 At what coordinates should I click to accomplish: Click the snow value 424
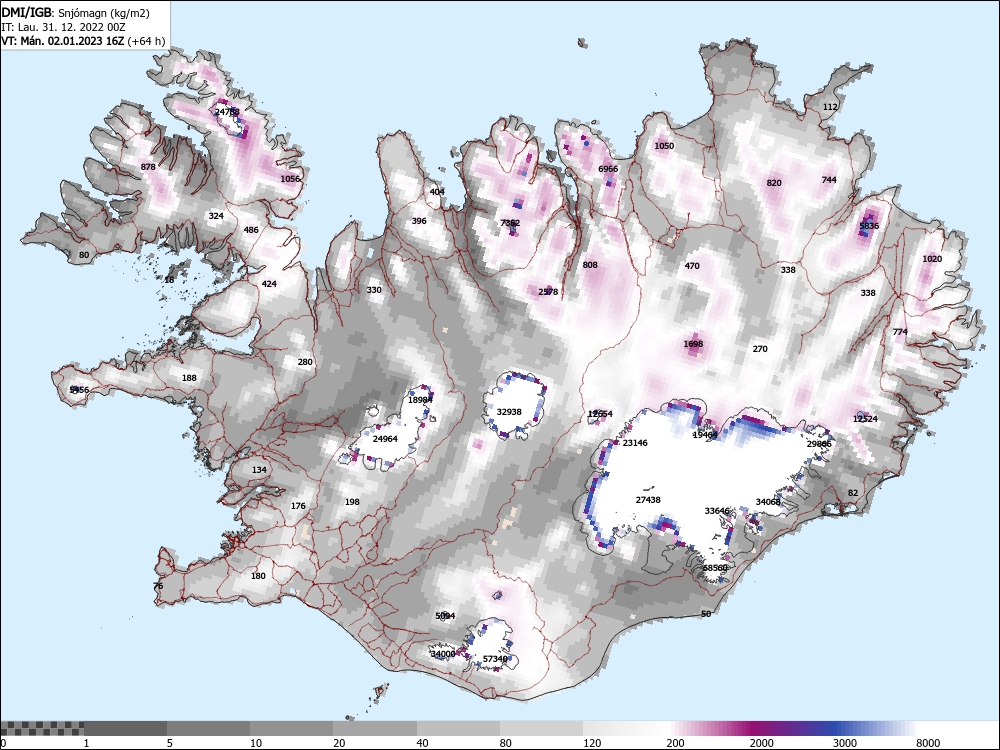(269, 284)
